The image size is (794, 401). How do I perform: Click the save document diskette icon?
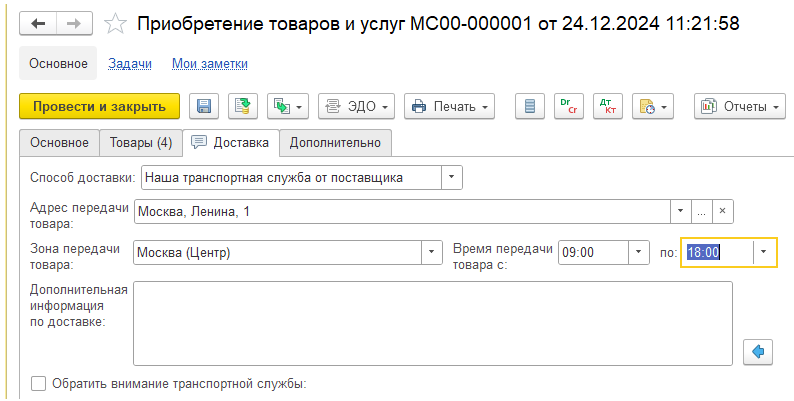pos(204,106)
